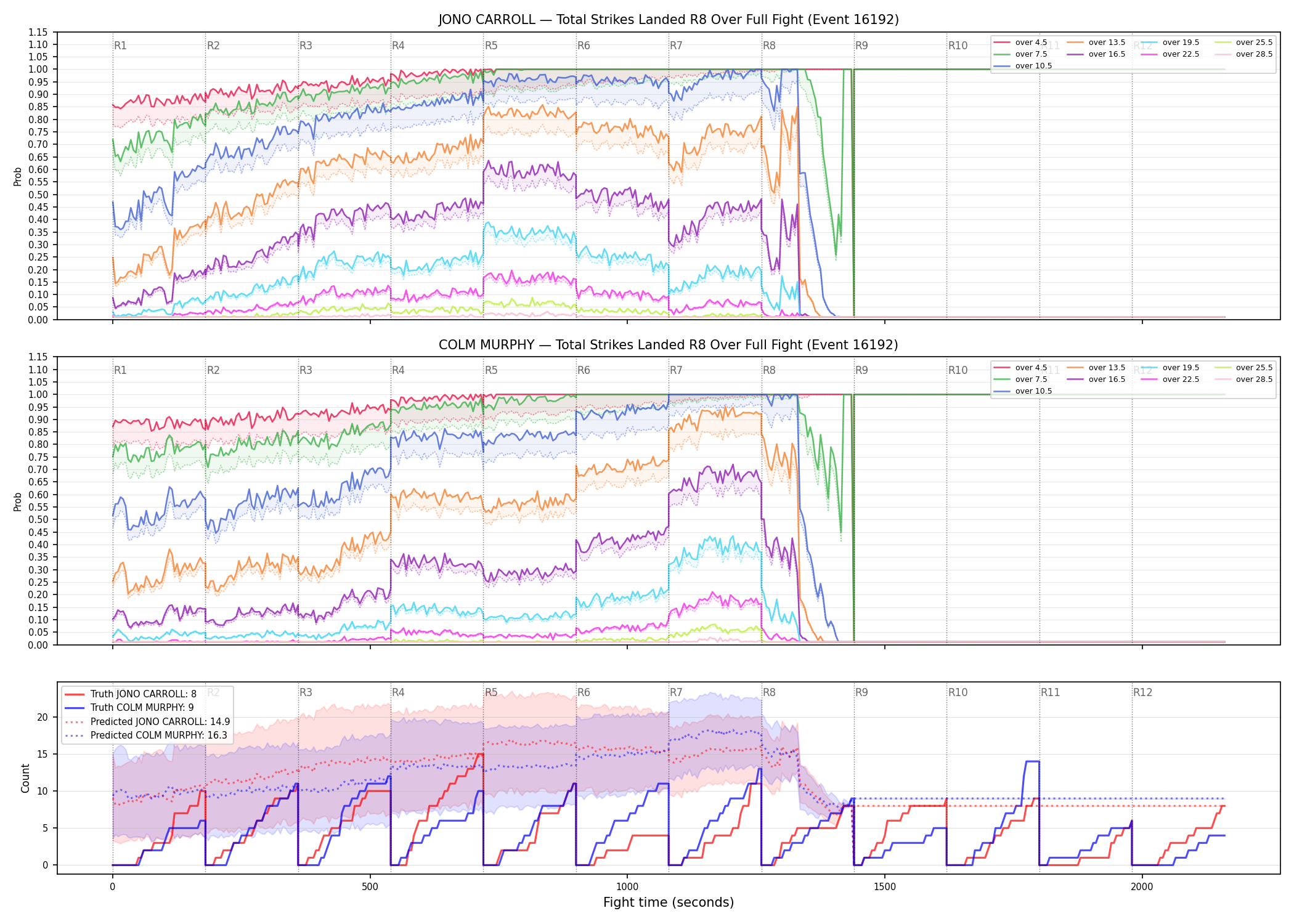Select 'Predicted JONO CARROLL: 14.9' legend entry
The image size is (1294, 924).
[x=147, y=722]
